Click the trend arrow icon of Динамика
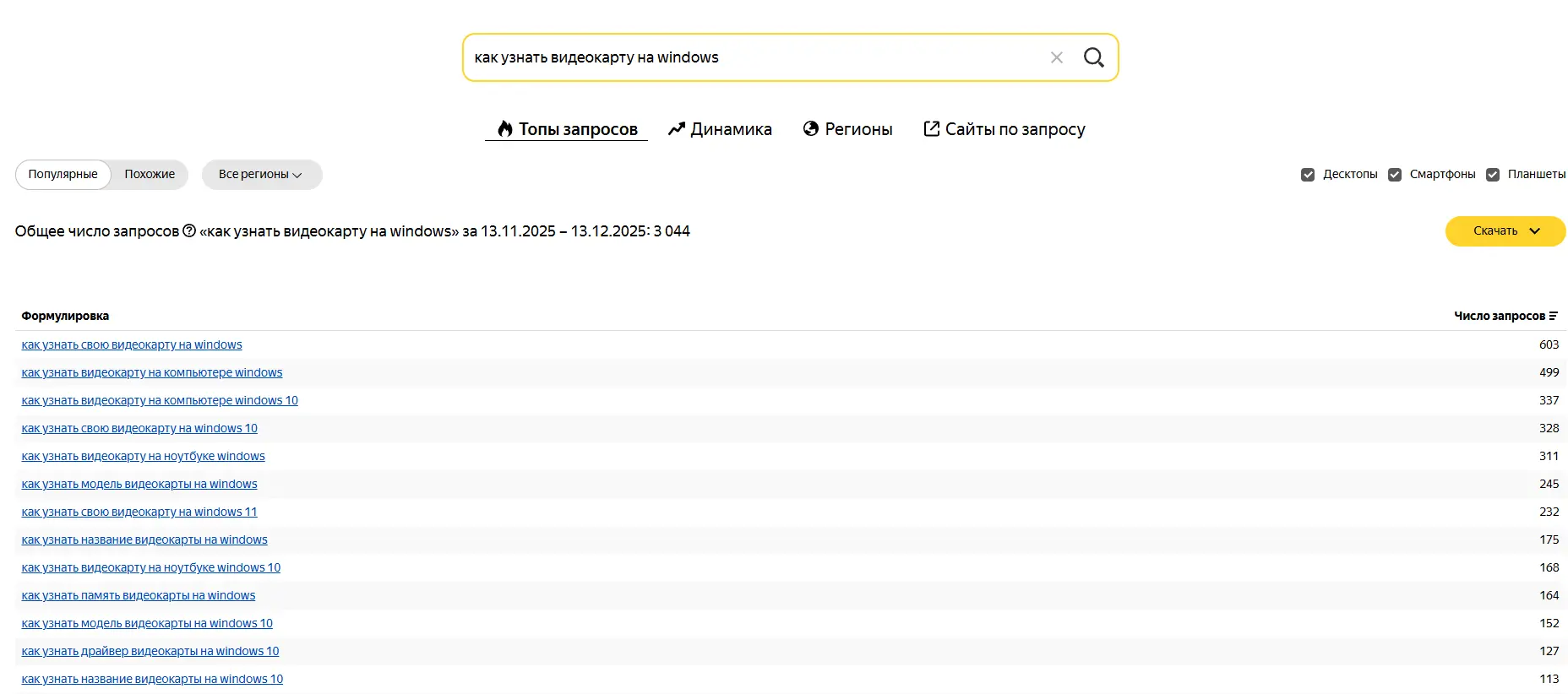 pyautogui.click(x=676, y=129)
